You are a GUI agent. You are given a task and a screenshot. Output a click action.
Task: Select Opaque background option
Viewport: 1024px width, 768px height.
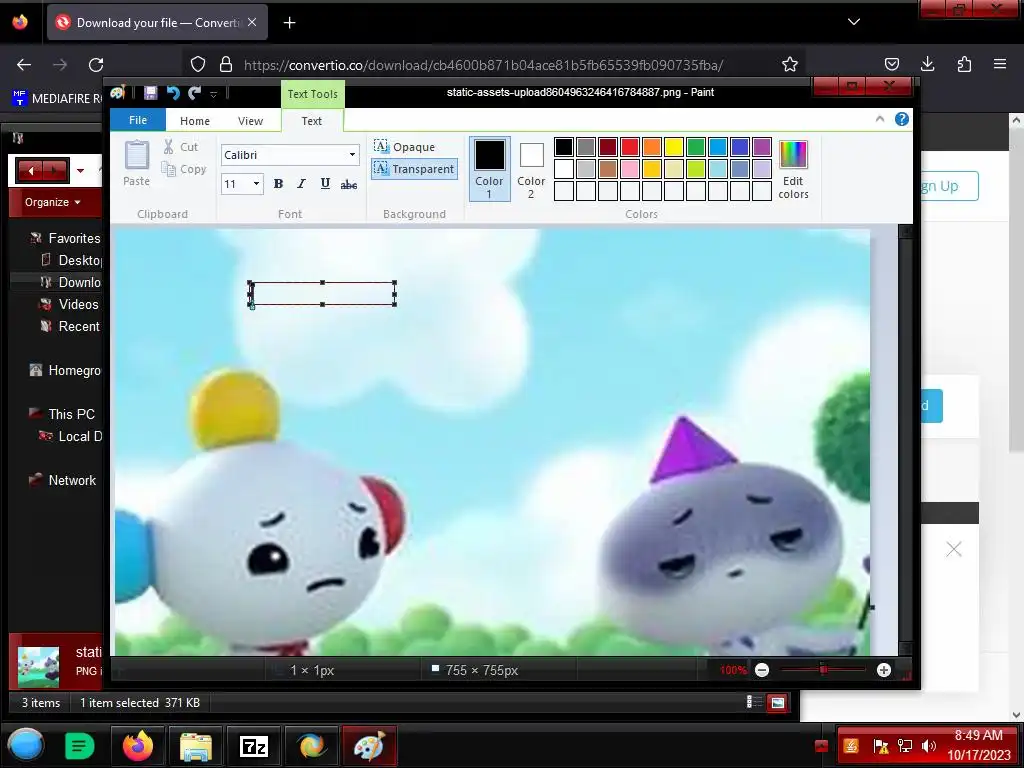click(404, 146)
